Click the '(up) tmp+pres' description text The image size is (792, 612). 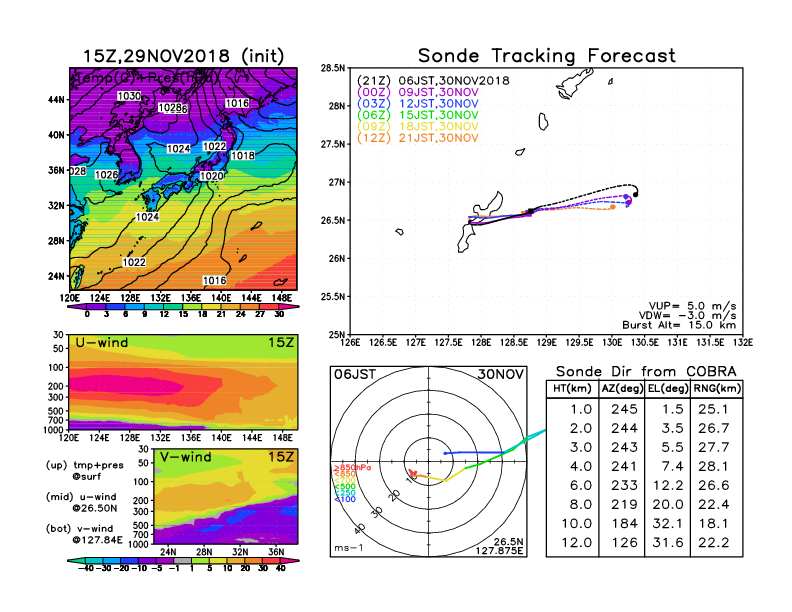84,465
